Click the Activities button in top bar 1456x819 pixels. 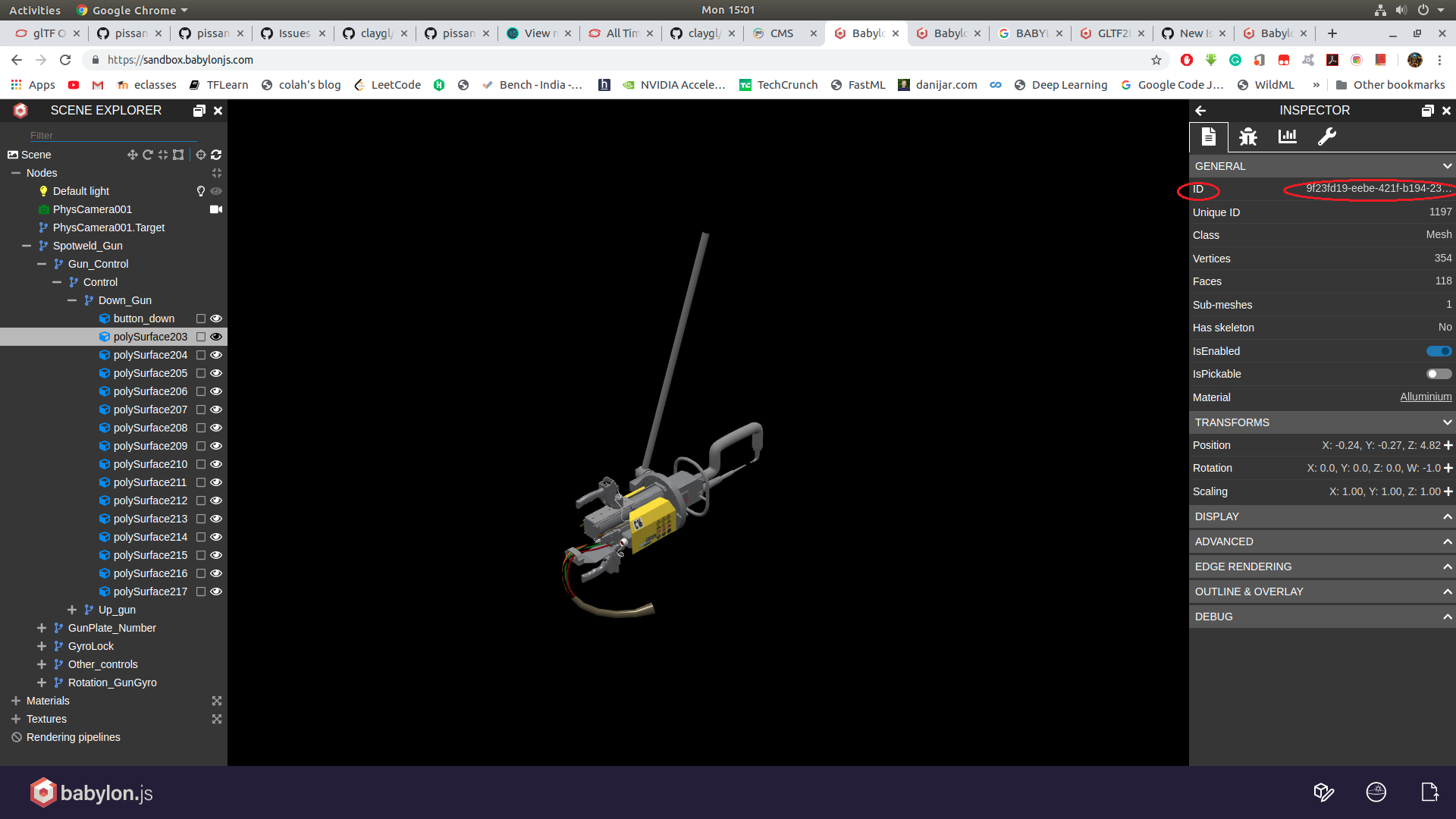[35, 10]
